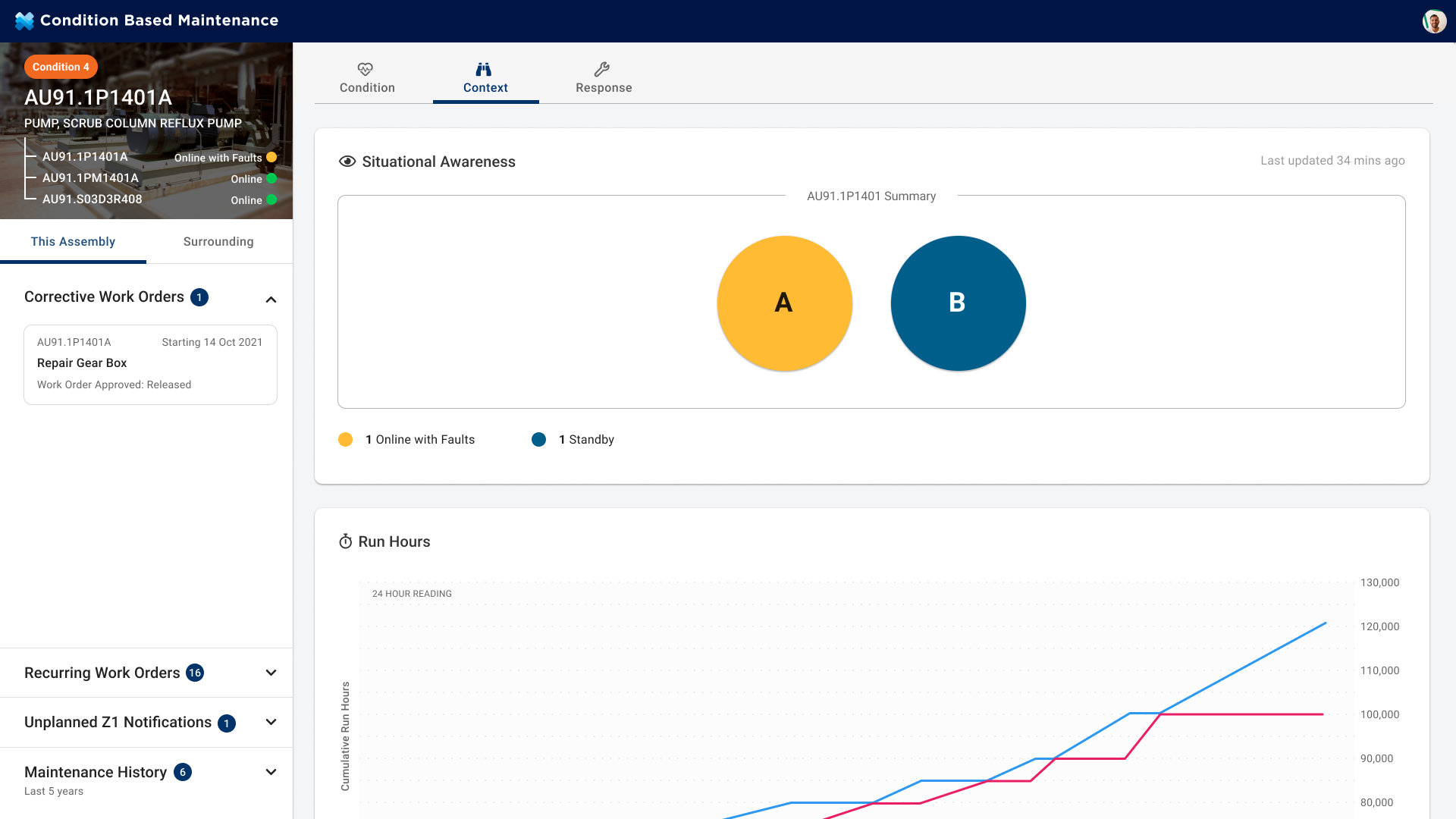1456x819 pixels.
Task: Click the Condition Based Maintenance logo icon
Action: pyautogui.click(x=24, y=21)
